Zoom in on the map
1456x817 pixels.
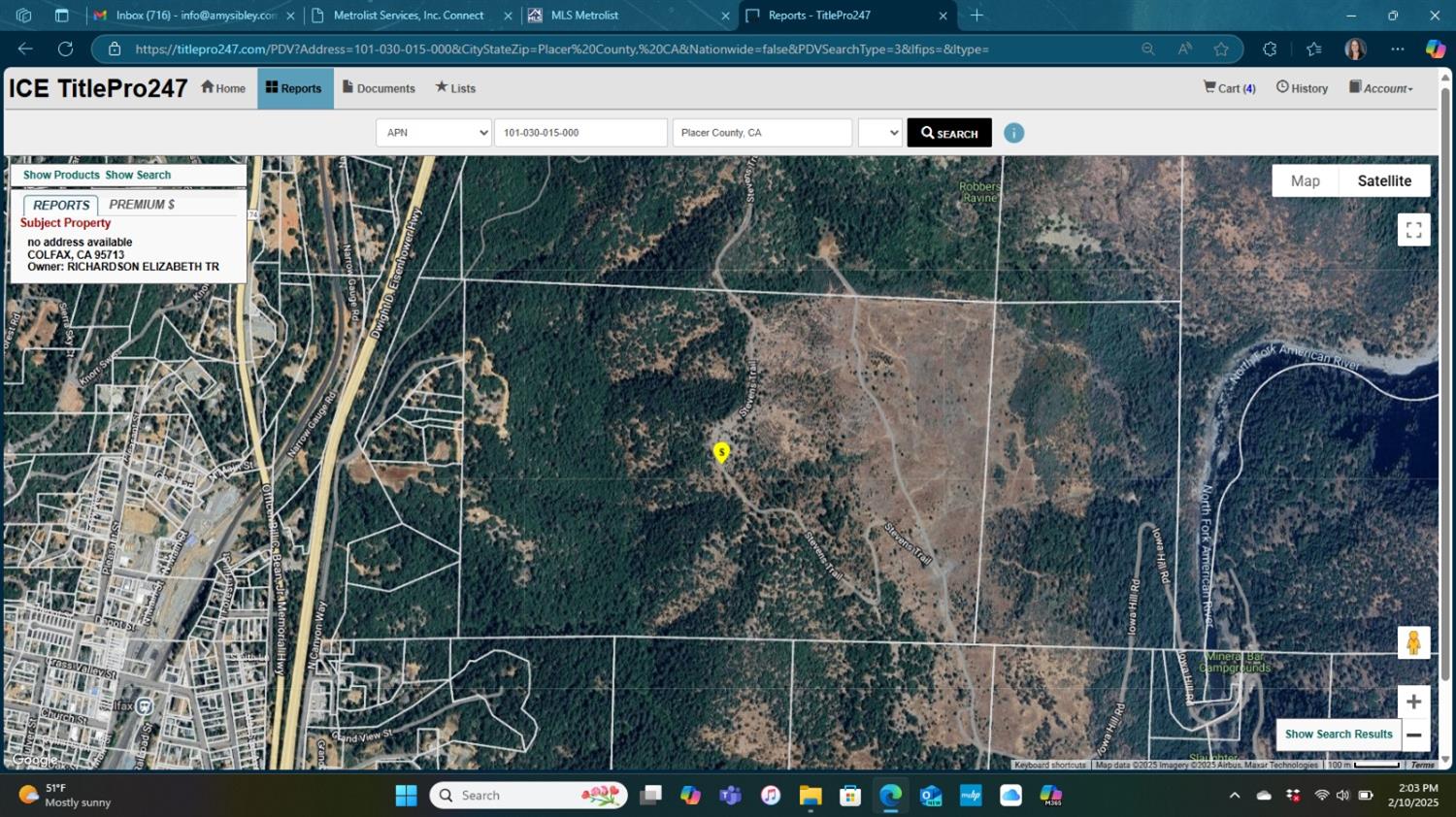[1413, 702]
